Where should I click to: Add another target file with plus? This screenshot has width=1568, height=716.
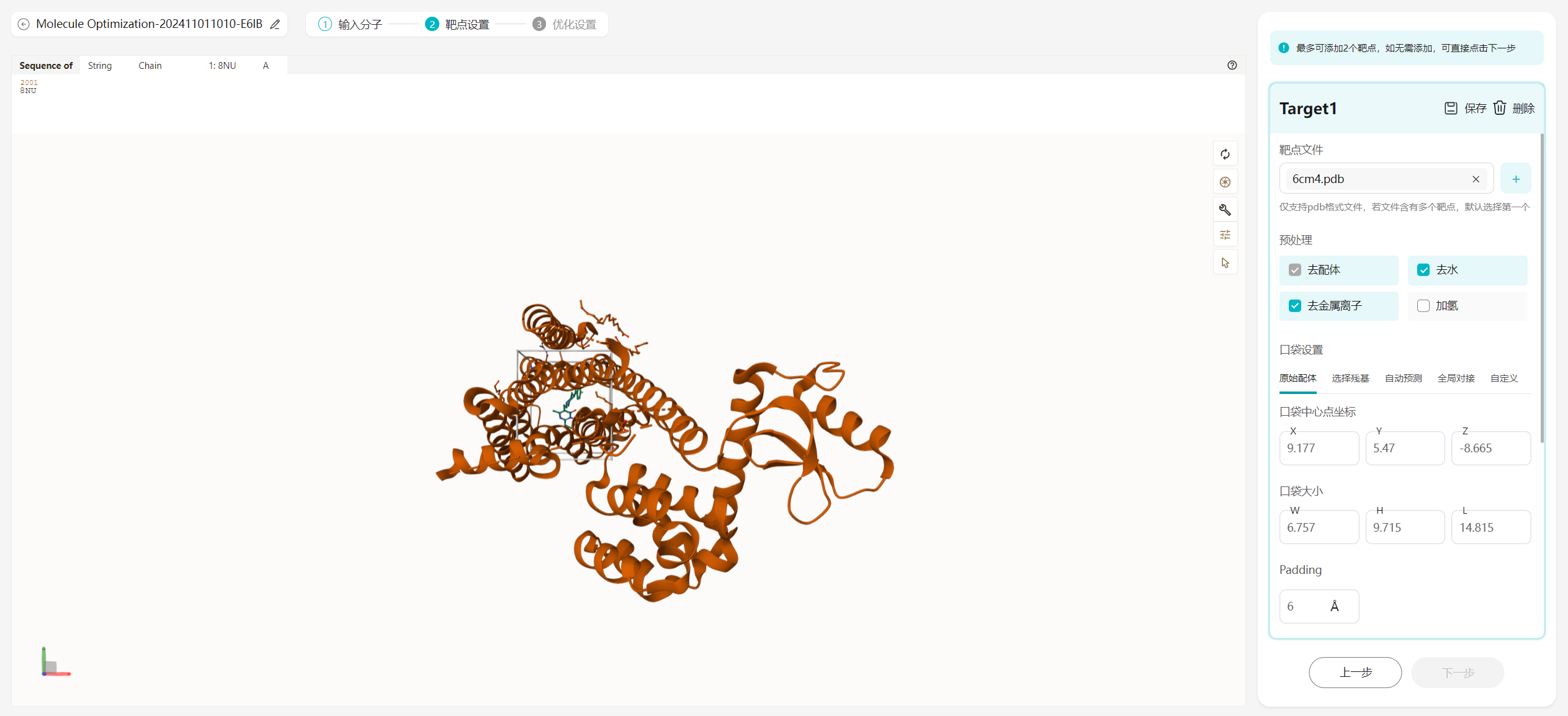1515,179
